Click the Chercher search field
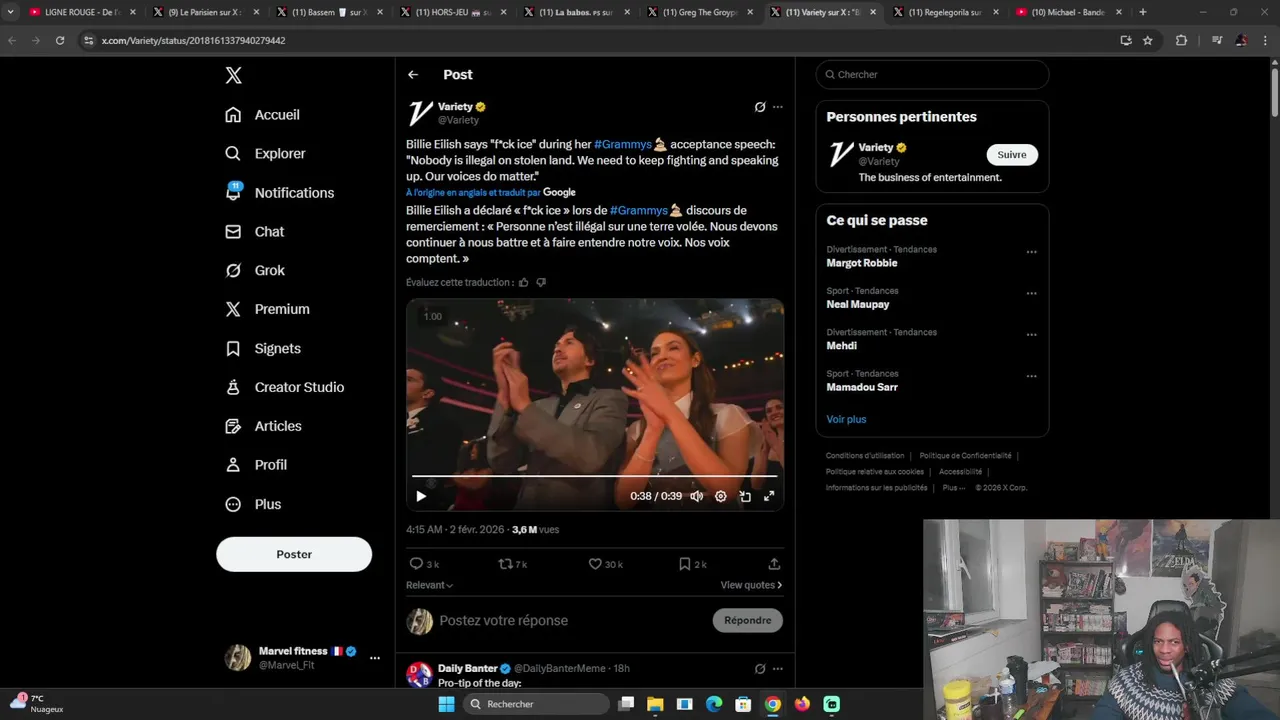The width and height of the screenshot is (1280, 720). pyautogui.click(x=932, y=75)
